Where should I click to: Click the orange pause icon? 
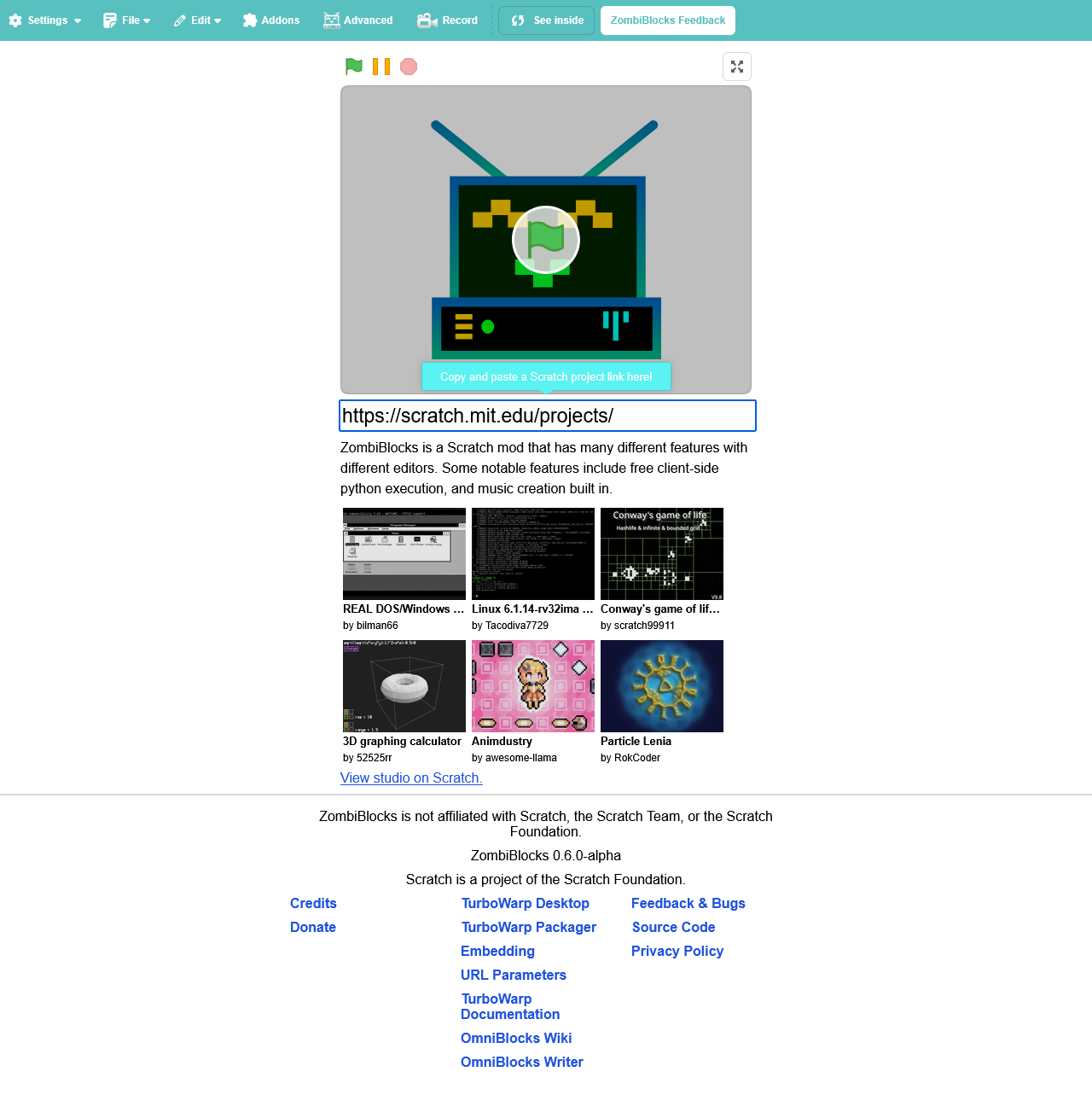[x=381, y=67]
